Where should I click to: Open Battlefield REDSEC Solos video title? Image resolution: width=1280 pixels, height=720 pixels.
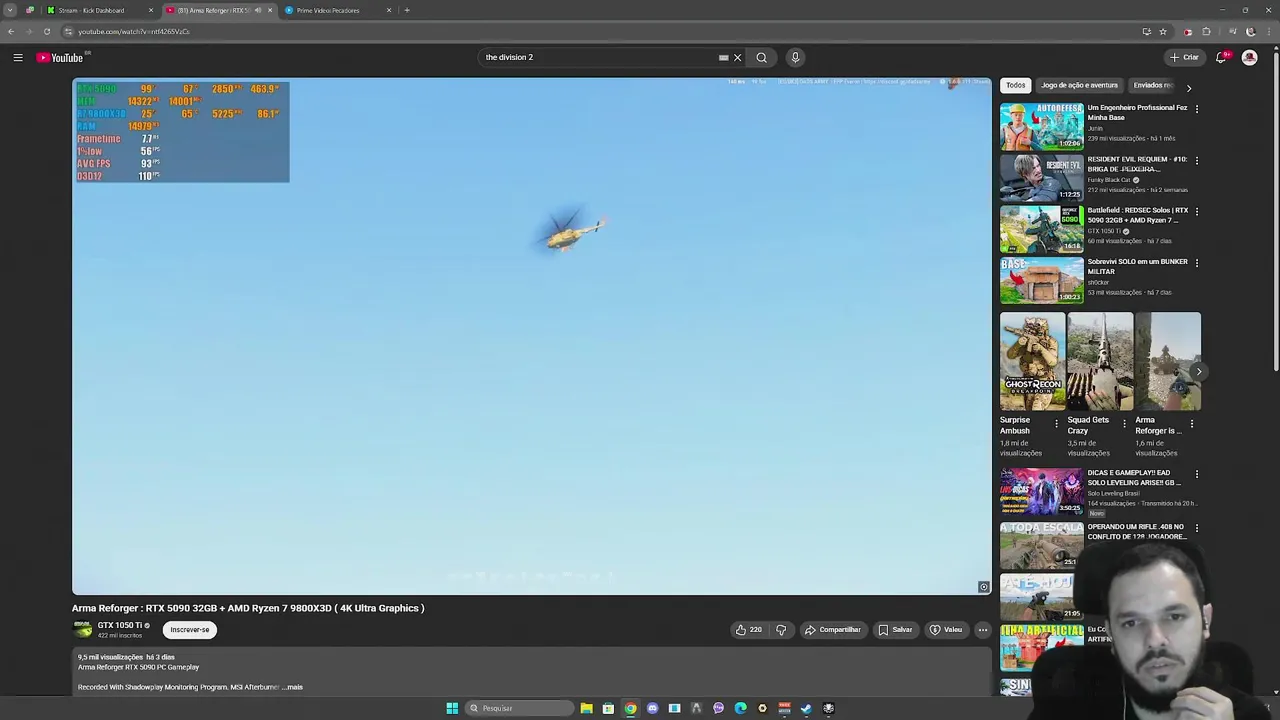[1138, 215]
